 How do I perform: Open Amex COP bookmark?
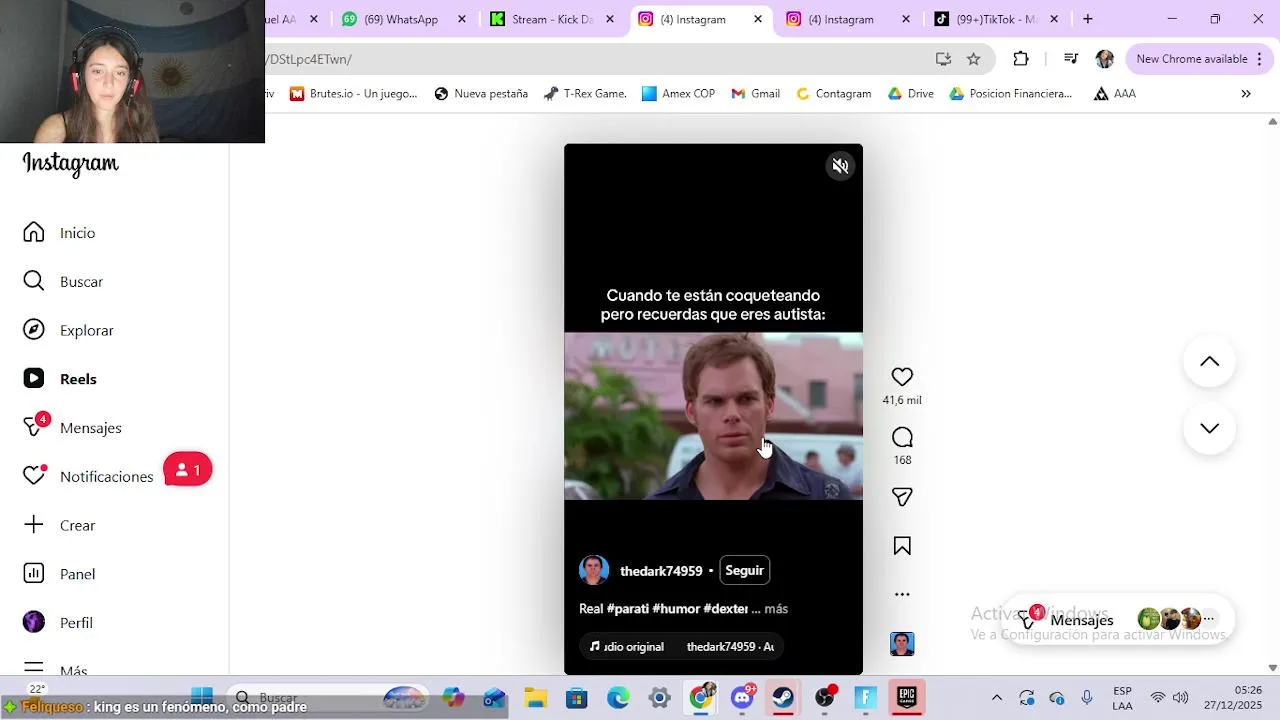click(x=678, y=94)
